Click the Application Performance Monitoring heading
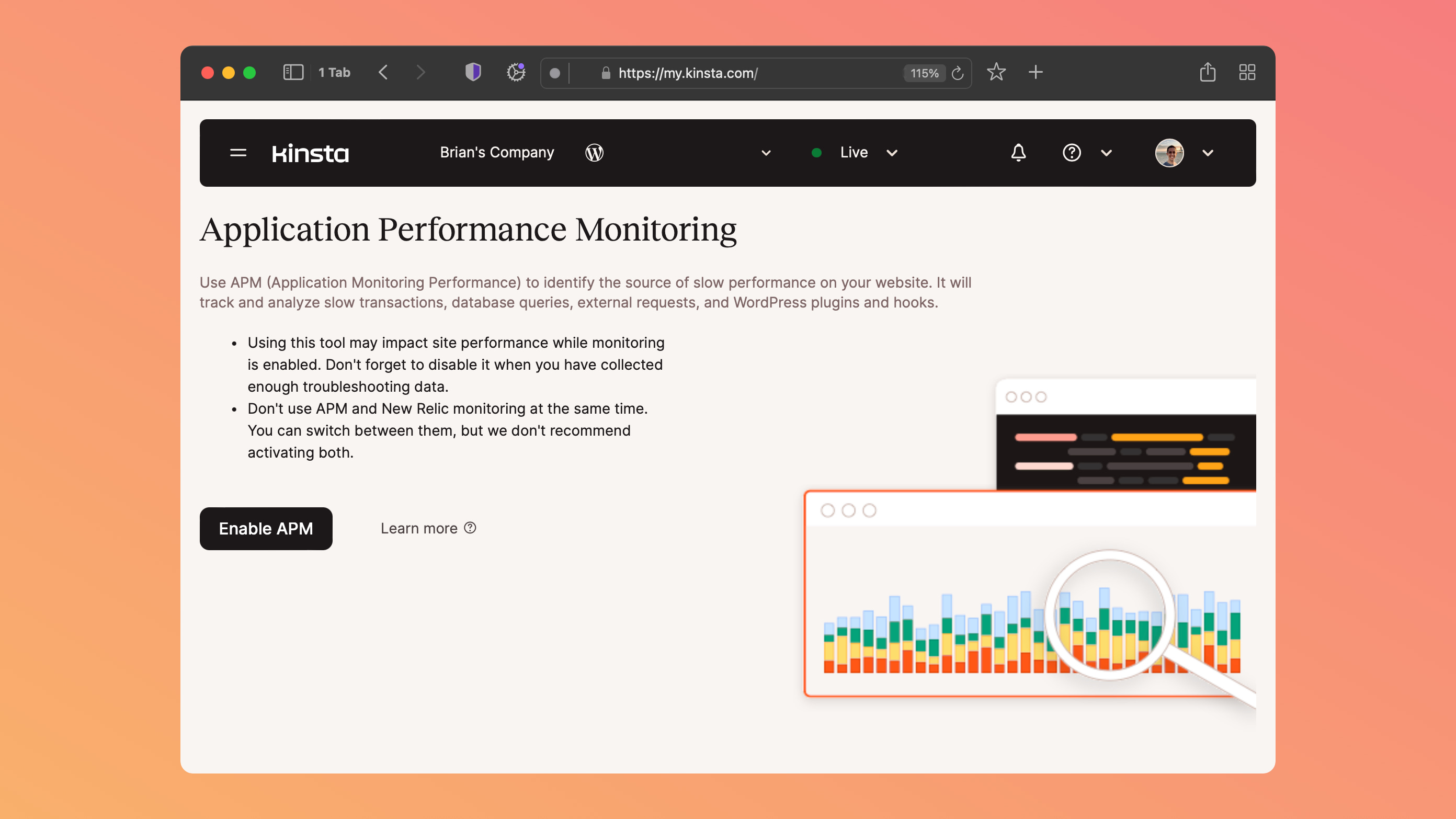Screen dimensions: 1456x819 [x=468, y=230]
